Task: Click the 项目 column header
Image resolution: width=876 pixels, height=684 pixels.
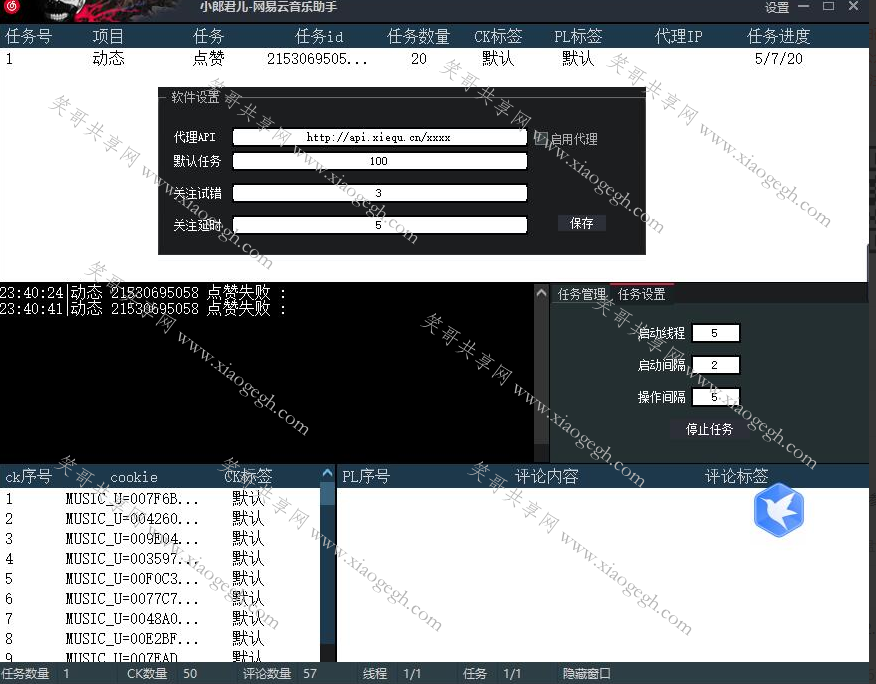Action: pyautogui.click(x=108, y=36)
